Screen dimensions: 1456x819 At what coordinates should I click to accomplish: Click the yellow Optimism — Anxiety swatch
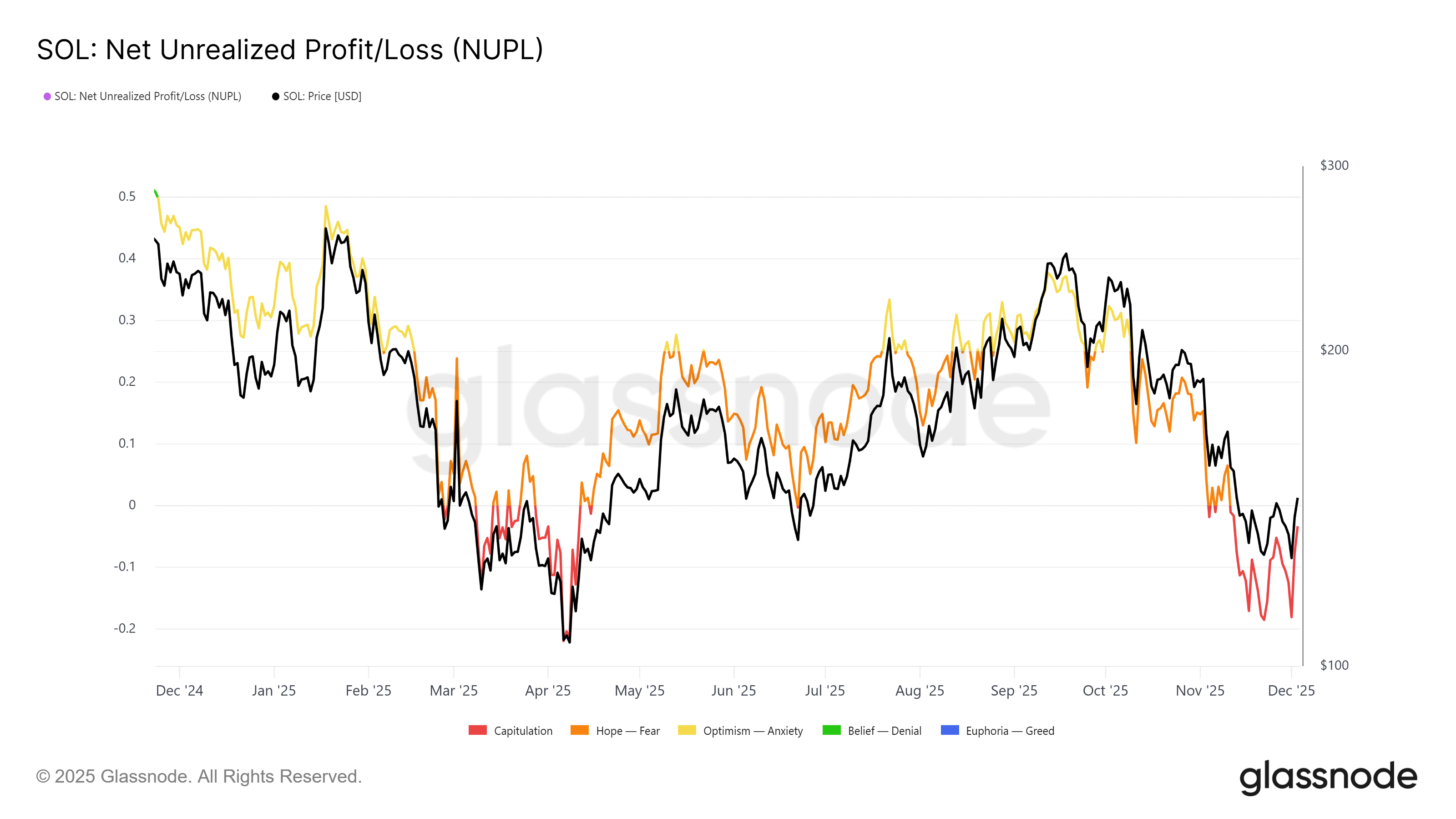pyautogui.click(x=687, y=730)
